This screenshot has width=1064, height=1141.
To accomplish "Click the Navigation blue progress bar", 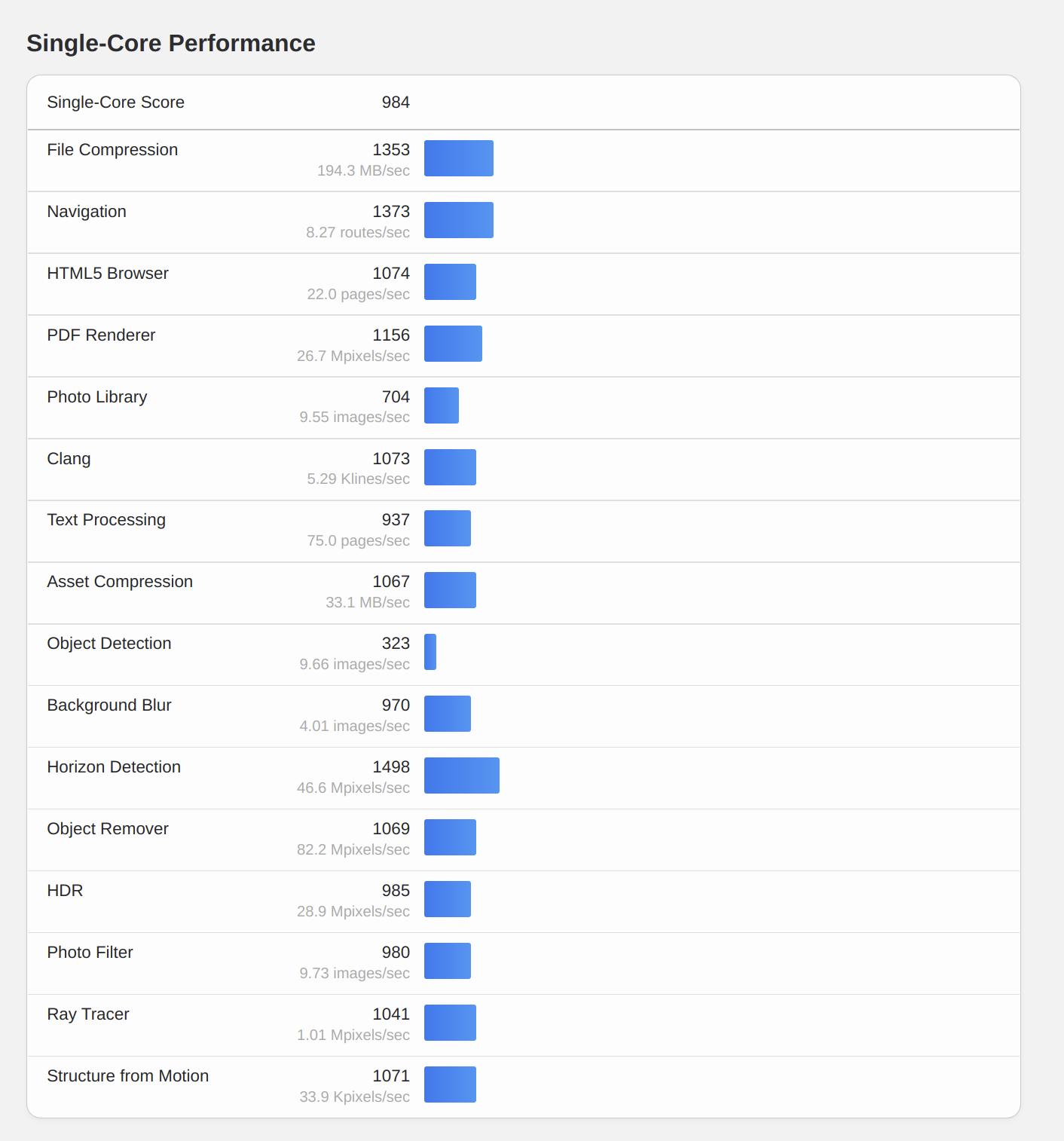I will pyautogui.click(x=458, y=220).
